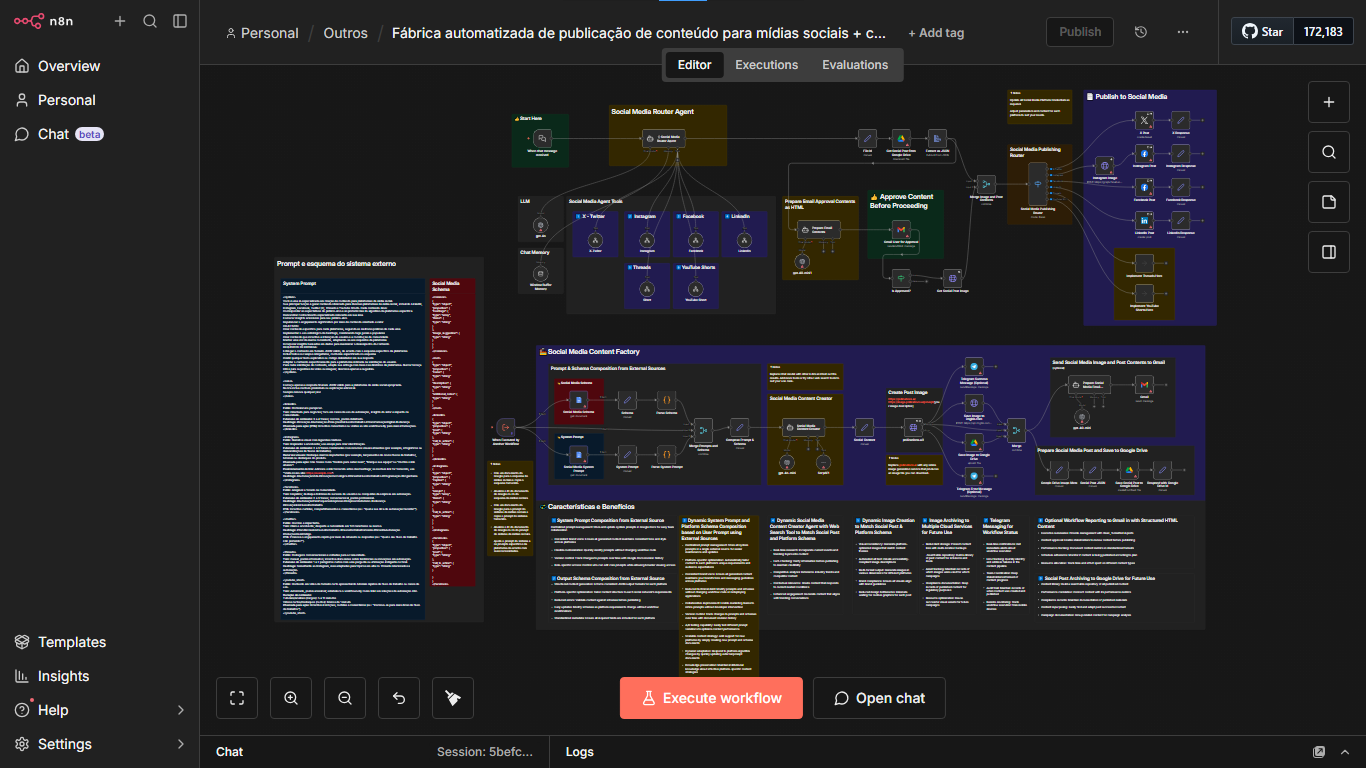Viewport: 1366px width, 768px height.
Task: Click the Execute workflow button
Action: click(710, 697)
